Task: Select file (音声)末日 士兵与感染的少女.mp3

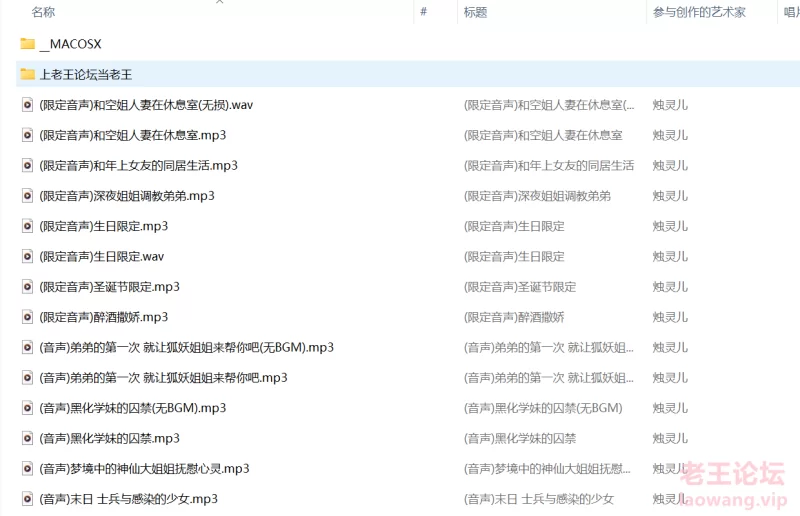Action: click(129, 499)
